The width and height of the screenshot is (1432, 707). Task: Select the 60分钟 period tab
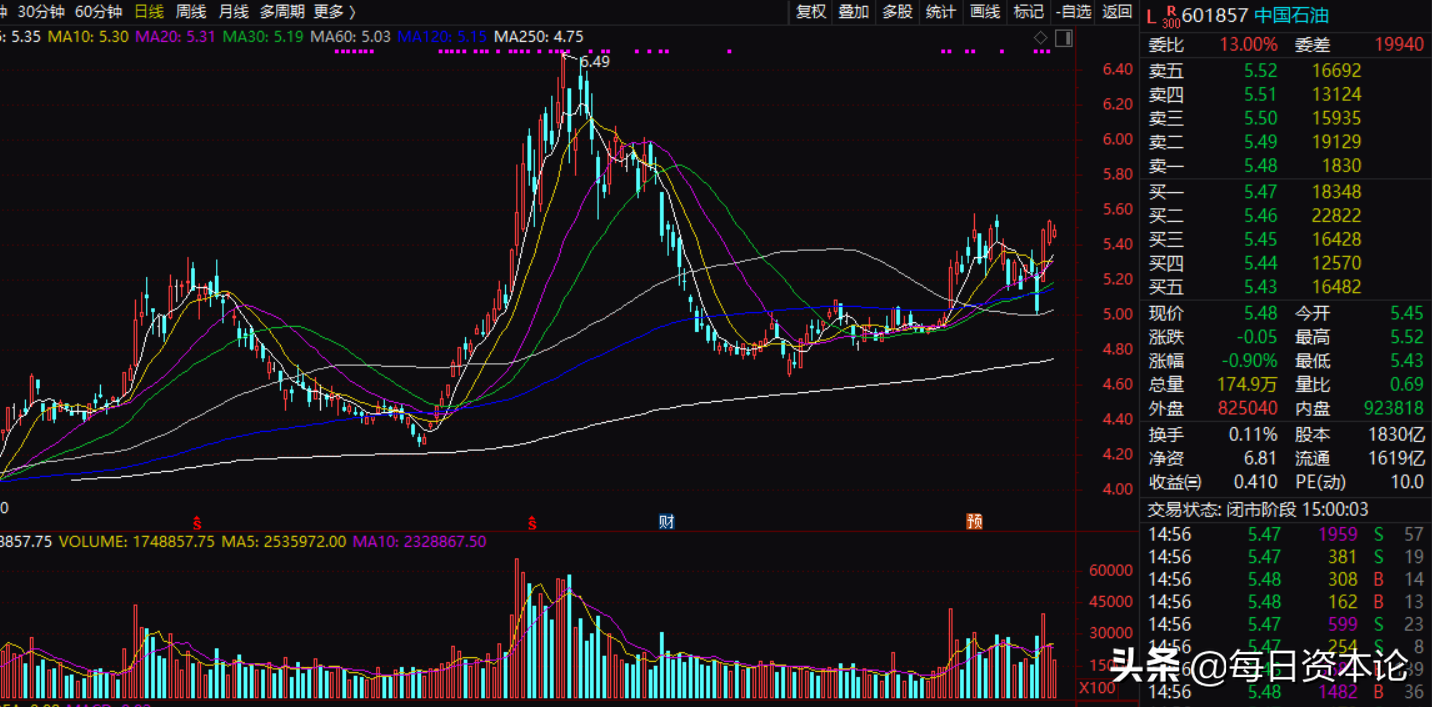coord(99,12)
